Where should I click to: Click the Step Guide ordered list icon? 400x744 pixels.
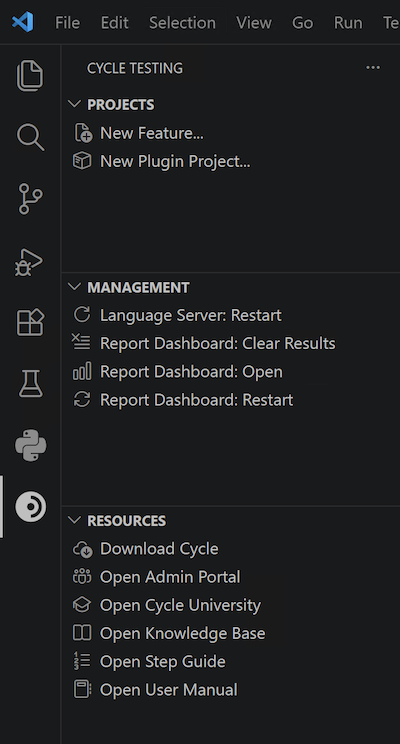pos(82,661)
